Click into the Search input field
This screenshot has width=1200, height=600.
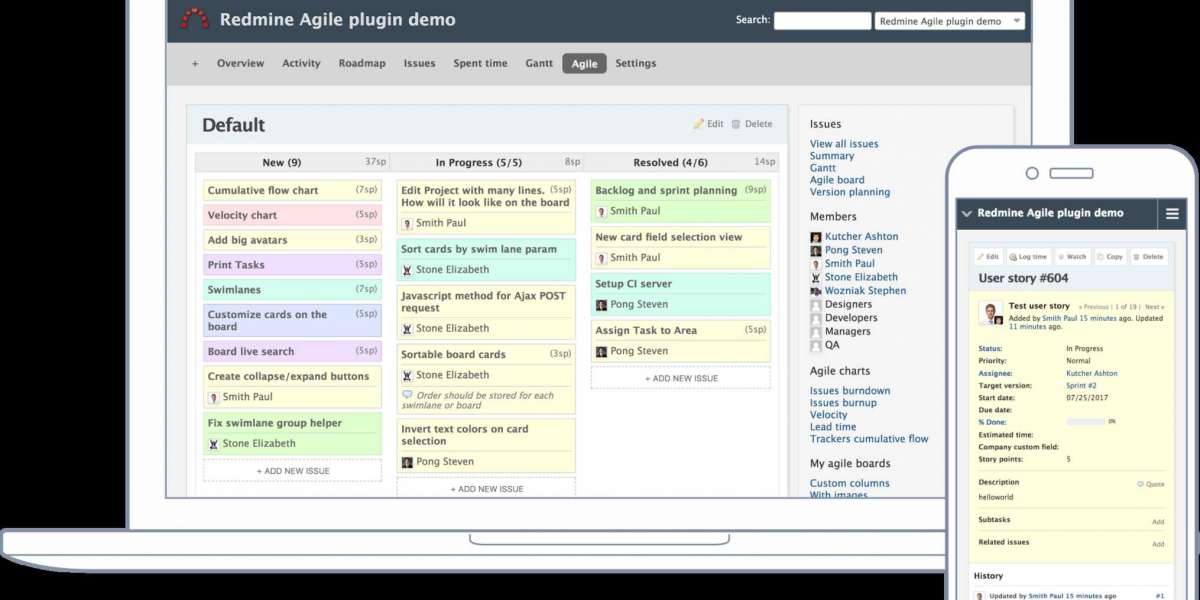tap(822, 20)
